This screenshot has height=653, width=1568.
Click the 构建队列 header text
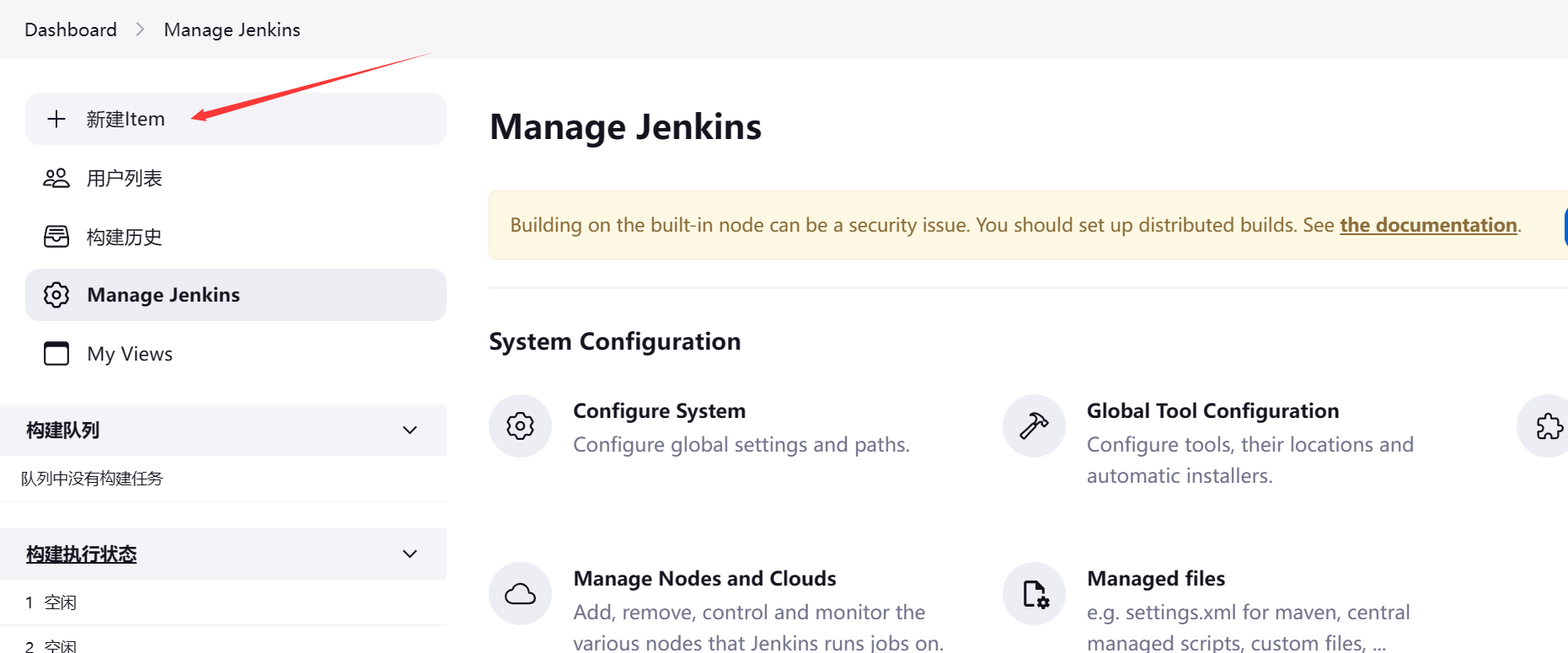(62, 431)
